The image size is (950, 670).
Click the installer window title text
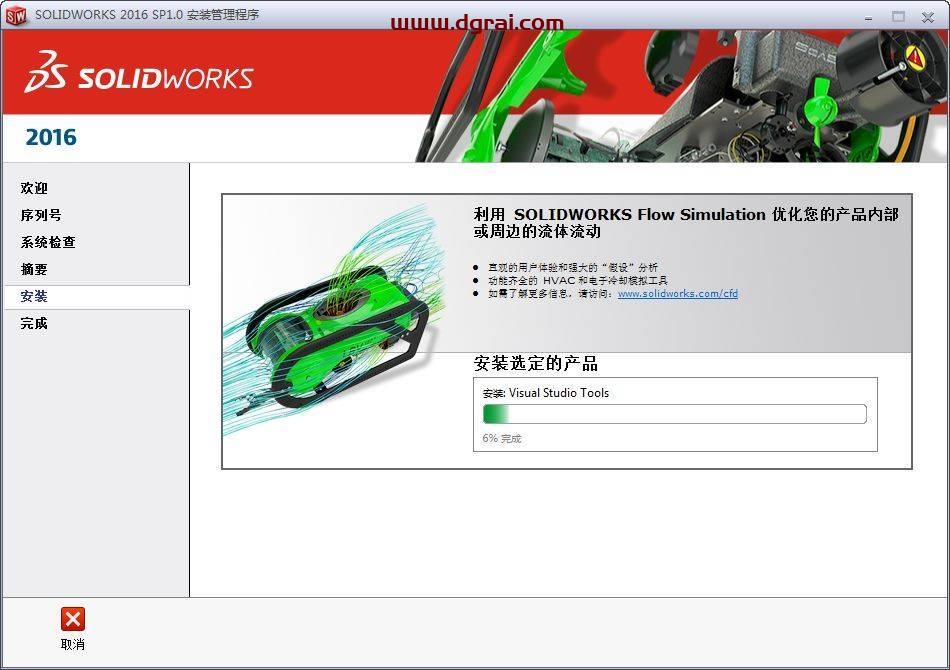point(147,15)
